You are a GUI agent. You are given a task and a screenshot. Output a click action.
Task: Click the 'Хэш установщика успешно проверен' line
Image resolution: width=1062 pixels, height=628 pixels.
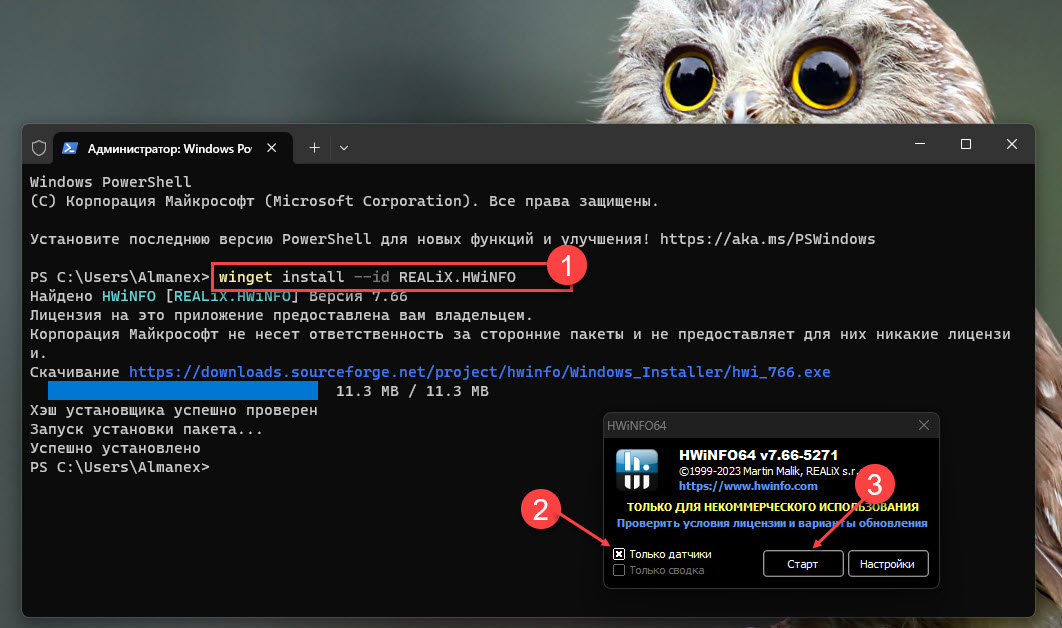click(173, 410)
